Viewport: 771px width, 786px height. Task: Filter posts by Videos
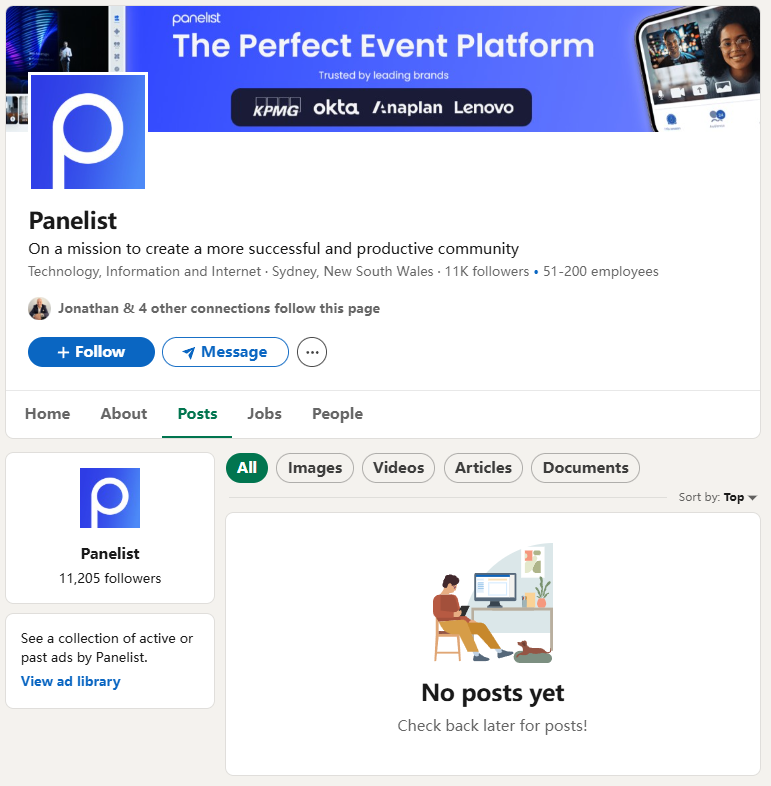(x=398, y=467)
